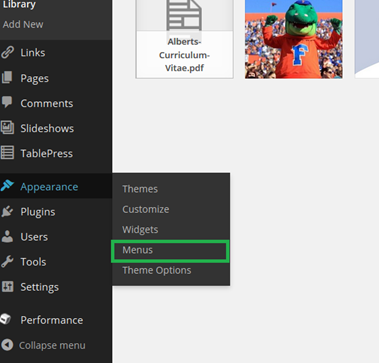
Task: Open the Links menu label
Action: coord(33,53)
